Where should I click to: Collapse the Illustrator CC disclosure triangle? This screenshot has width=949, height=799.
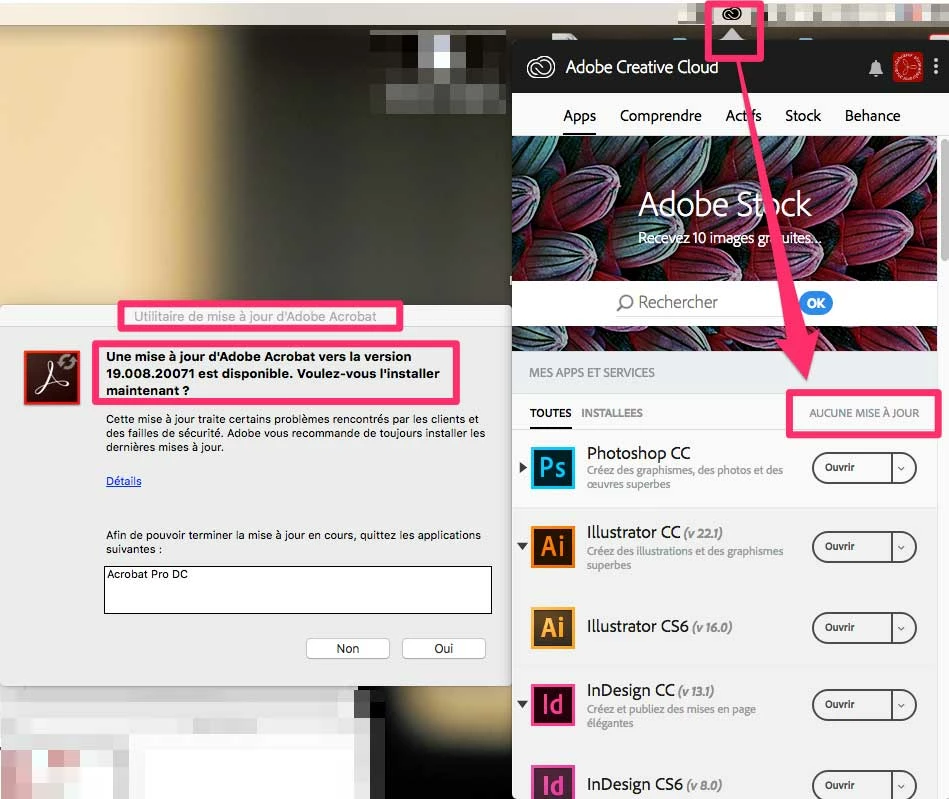(523, 546)
